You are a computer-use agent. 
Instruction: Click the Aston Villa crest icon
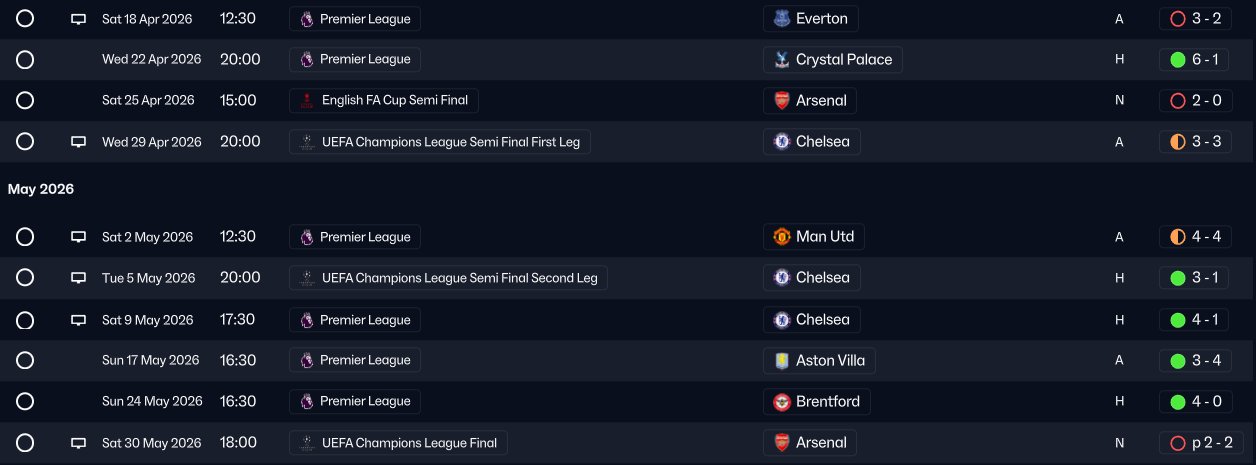tap(782, 361)
